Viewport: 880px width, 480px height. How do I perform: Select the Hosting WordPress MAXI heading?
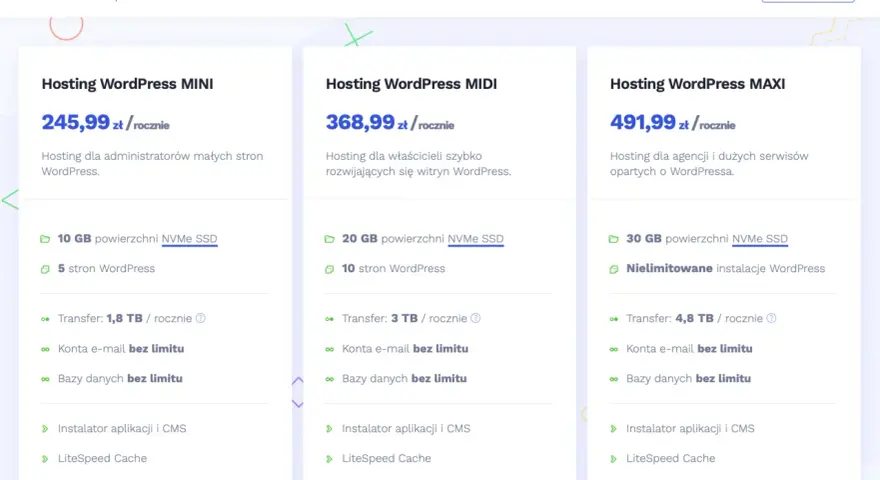point(698,84)
